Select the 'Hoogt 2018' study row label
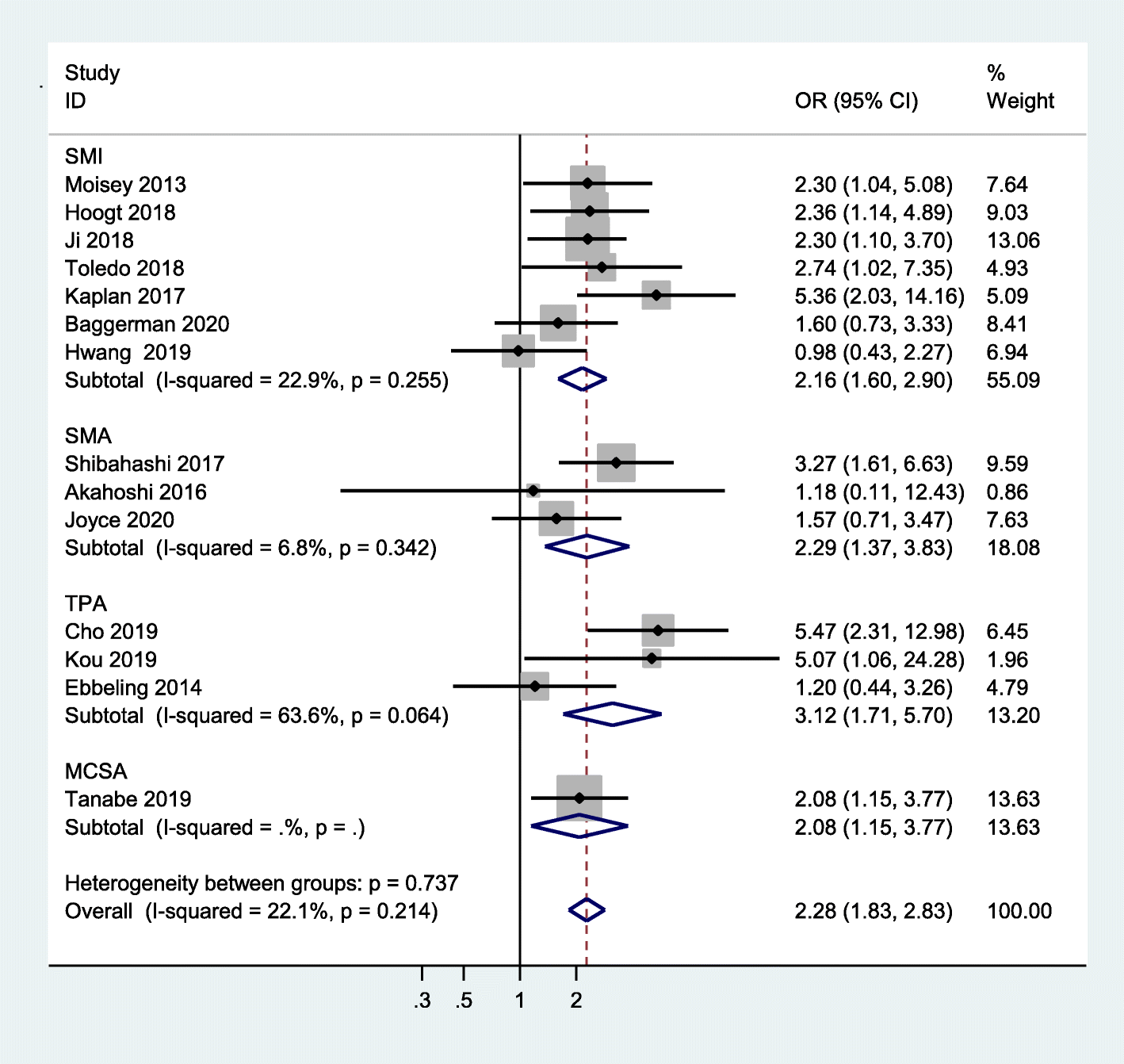The image size is (1124, 1064). pyautogui.click(x=120, y=212)
